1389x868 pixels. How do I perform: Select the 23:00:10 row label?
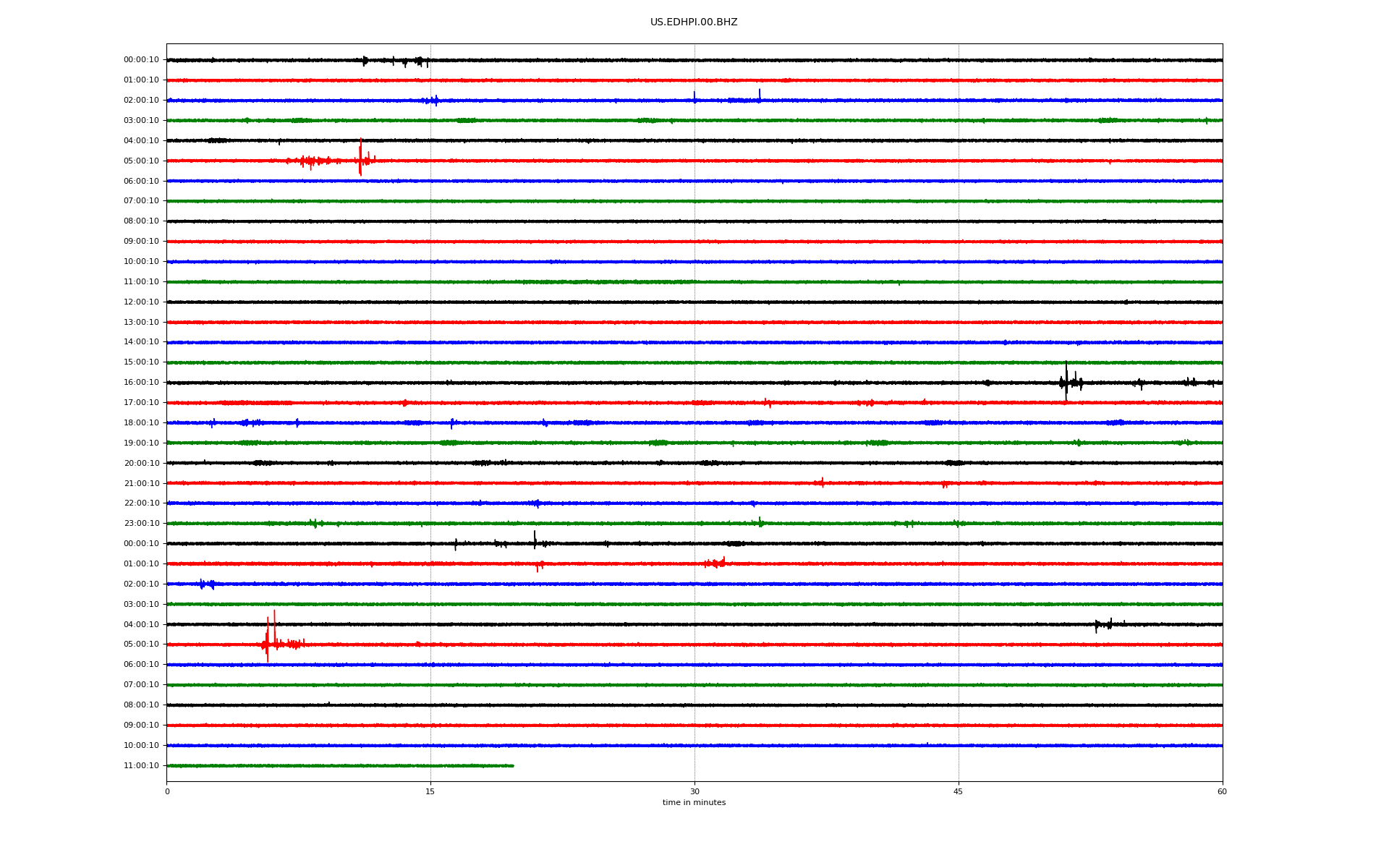tap(141, 524)
